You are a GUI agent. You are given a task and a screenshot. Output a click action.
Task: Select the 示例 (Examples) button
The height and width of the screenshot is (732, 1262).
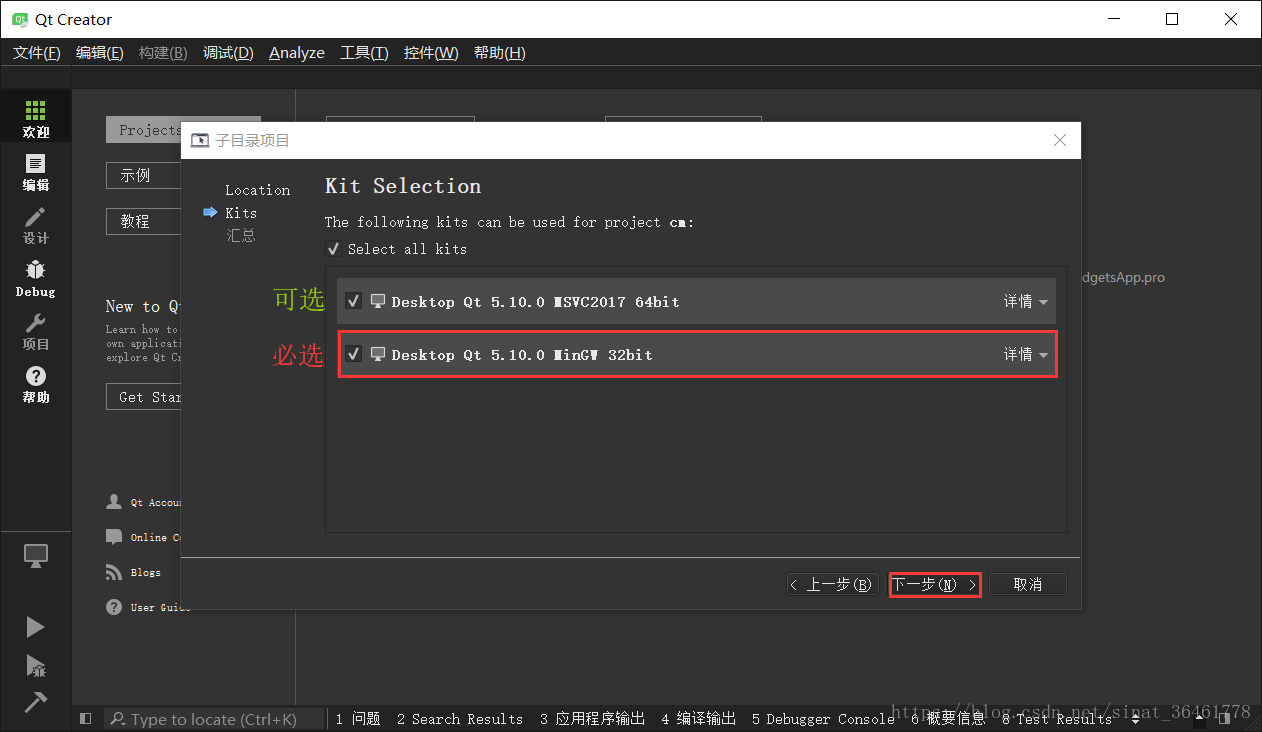pos(144,175)
